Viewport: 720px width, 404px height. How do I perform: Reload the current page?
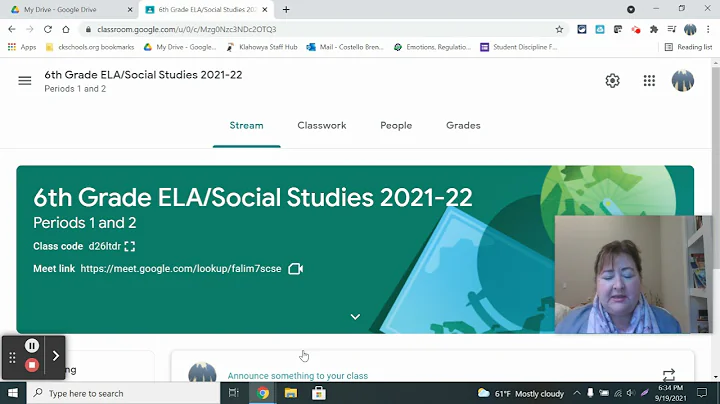(48, 29)
